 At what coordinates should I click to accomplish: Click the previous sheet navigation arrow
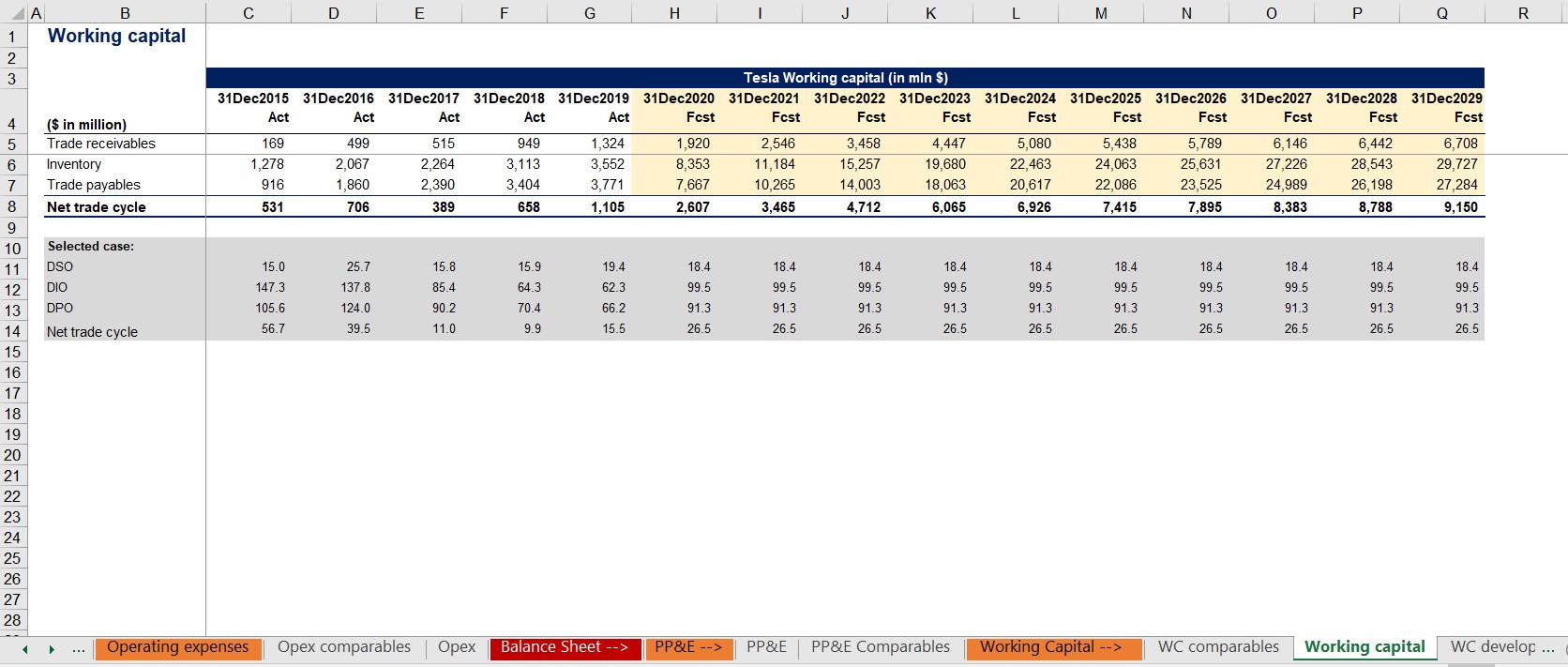pos(24,649)
